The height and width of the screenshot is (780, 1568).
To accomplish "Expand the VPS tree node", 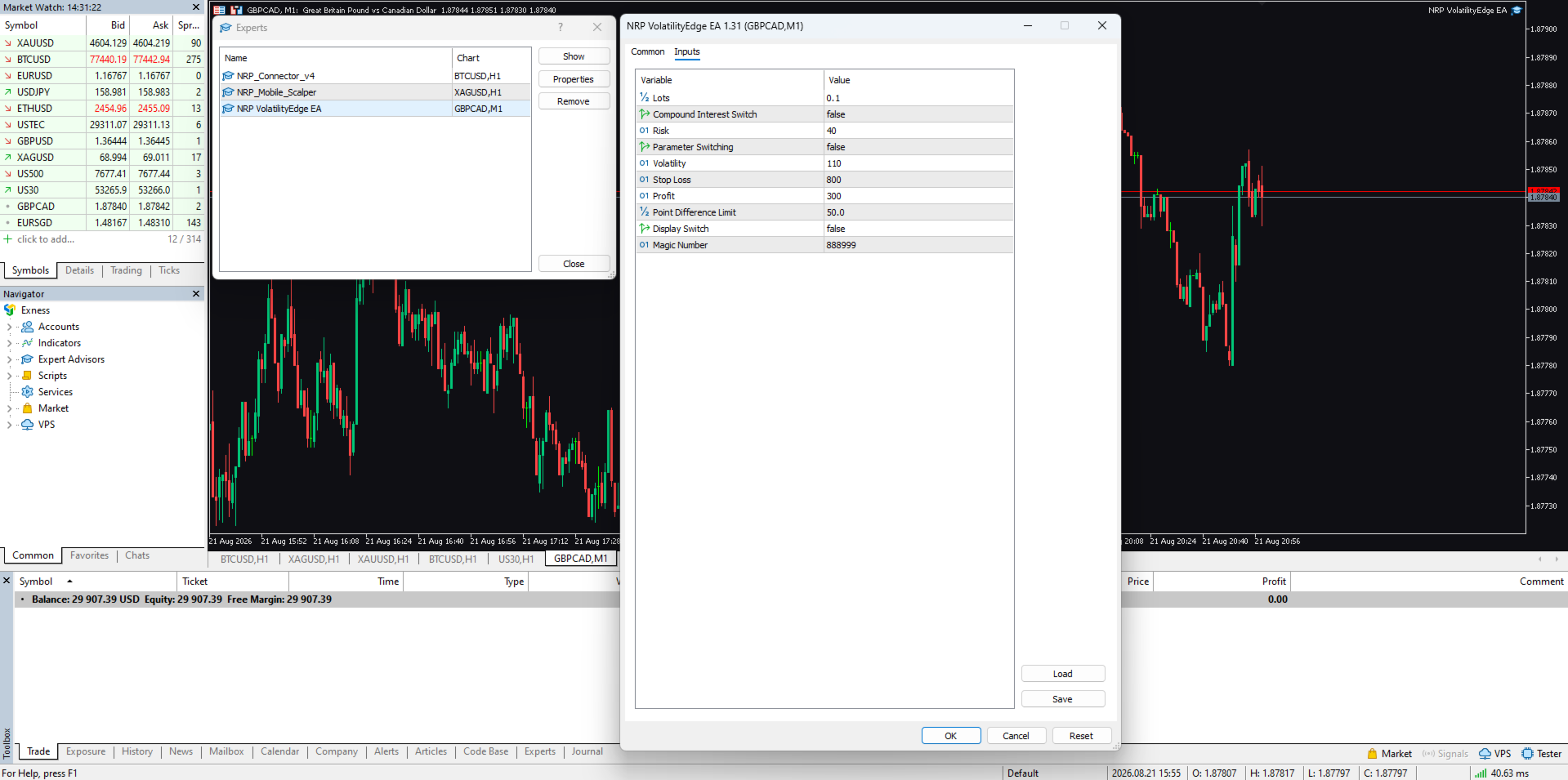I will 9,425.
